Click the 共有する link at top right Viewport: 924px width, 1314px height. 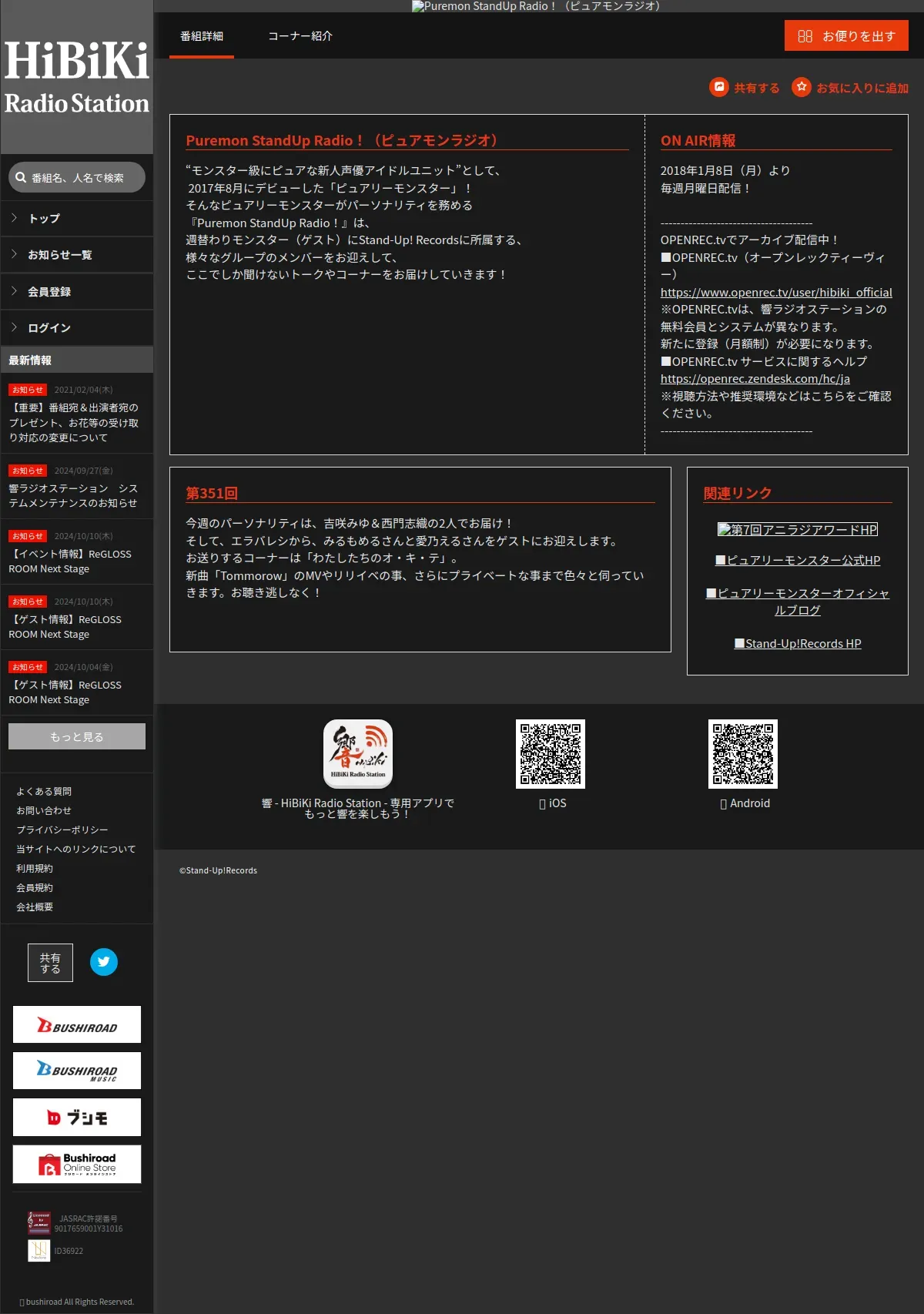pyautogui.click(x=745, y=87)
